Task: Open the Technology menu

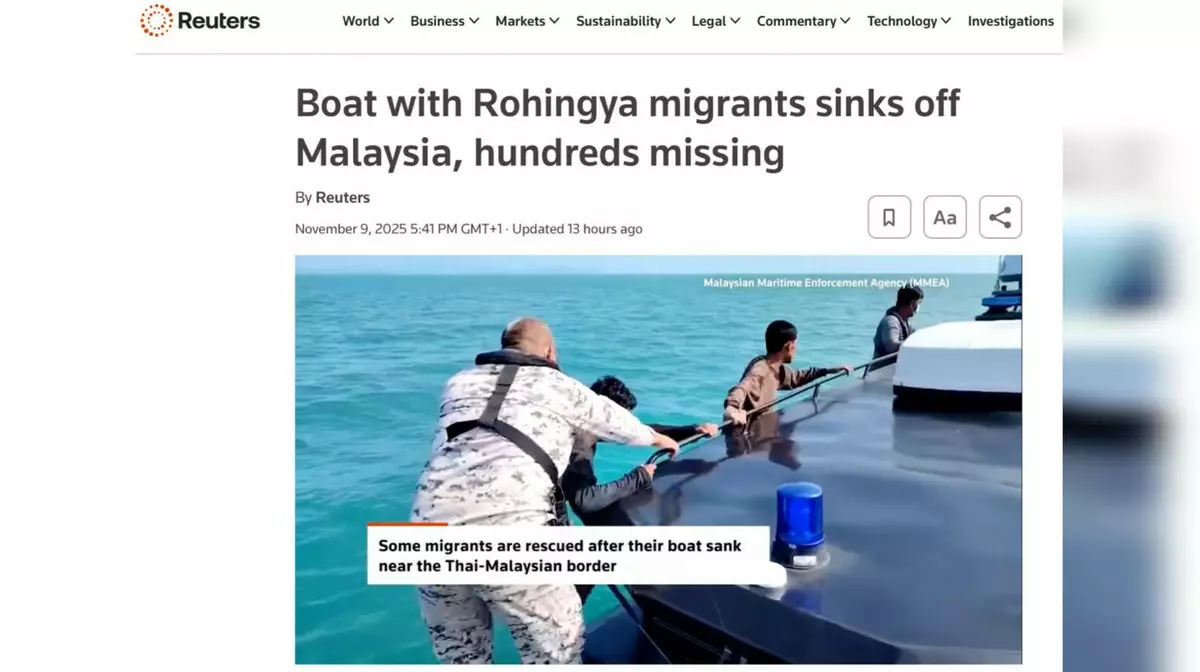Action: pyautogui.click(x=909, y=21)
